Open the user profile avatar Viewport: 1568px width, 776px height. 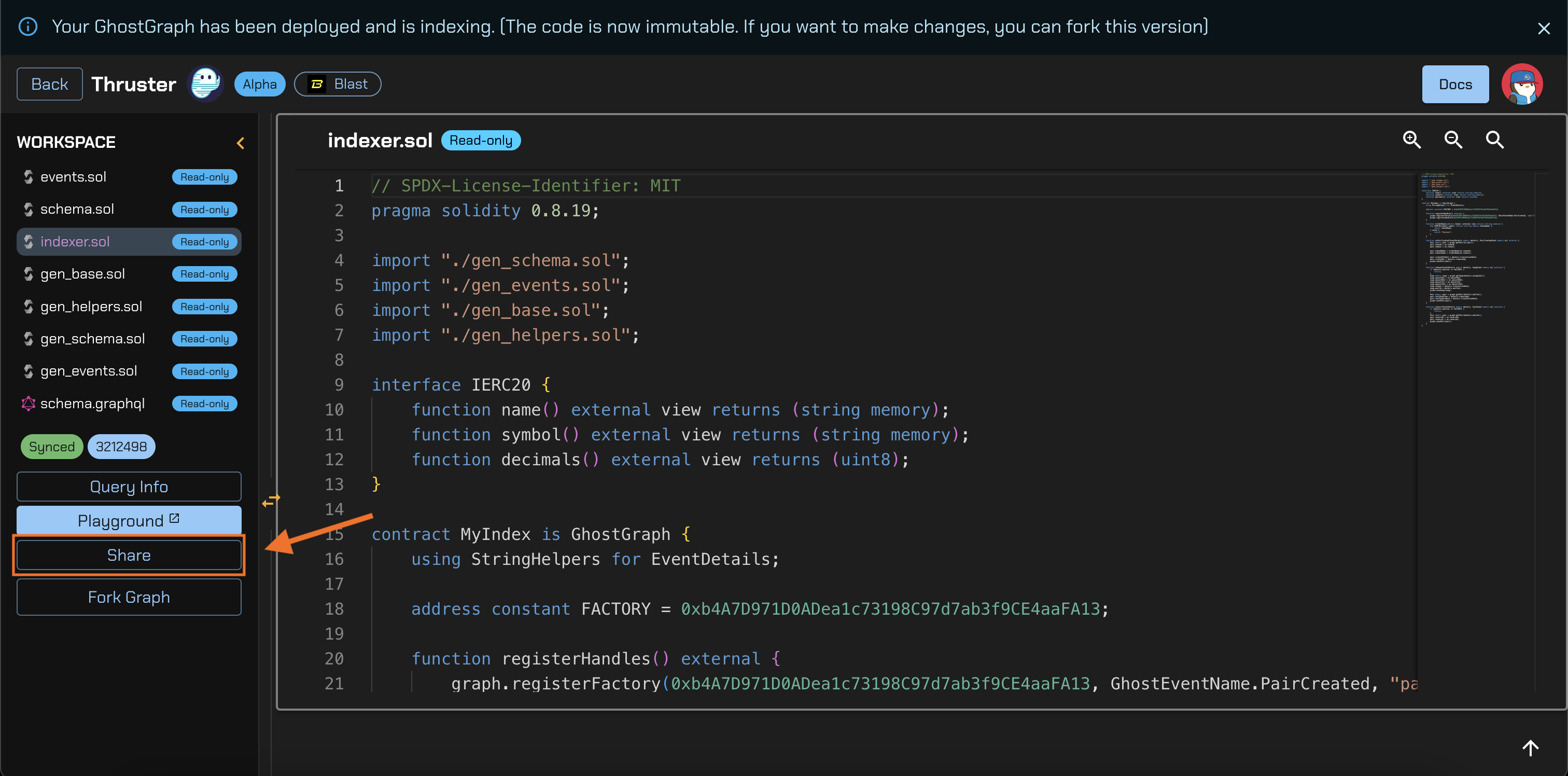point(1522,84)
